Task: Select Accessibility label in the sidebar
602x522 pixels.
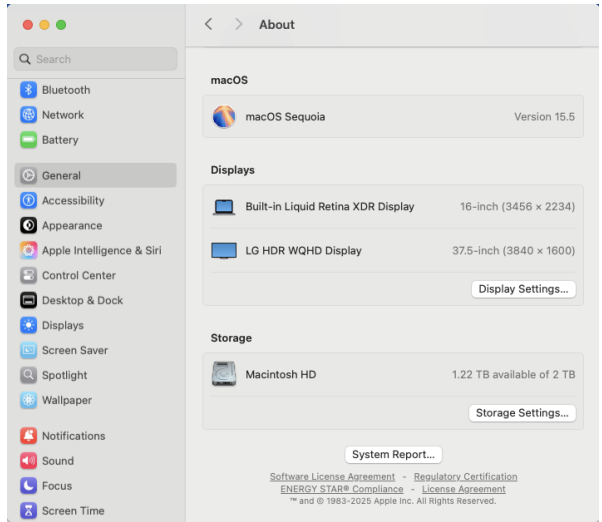Action: click(x=73, y=201)
